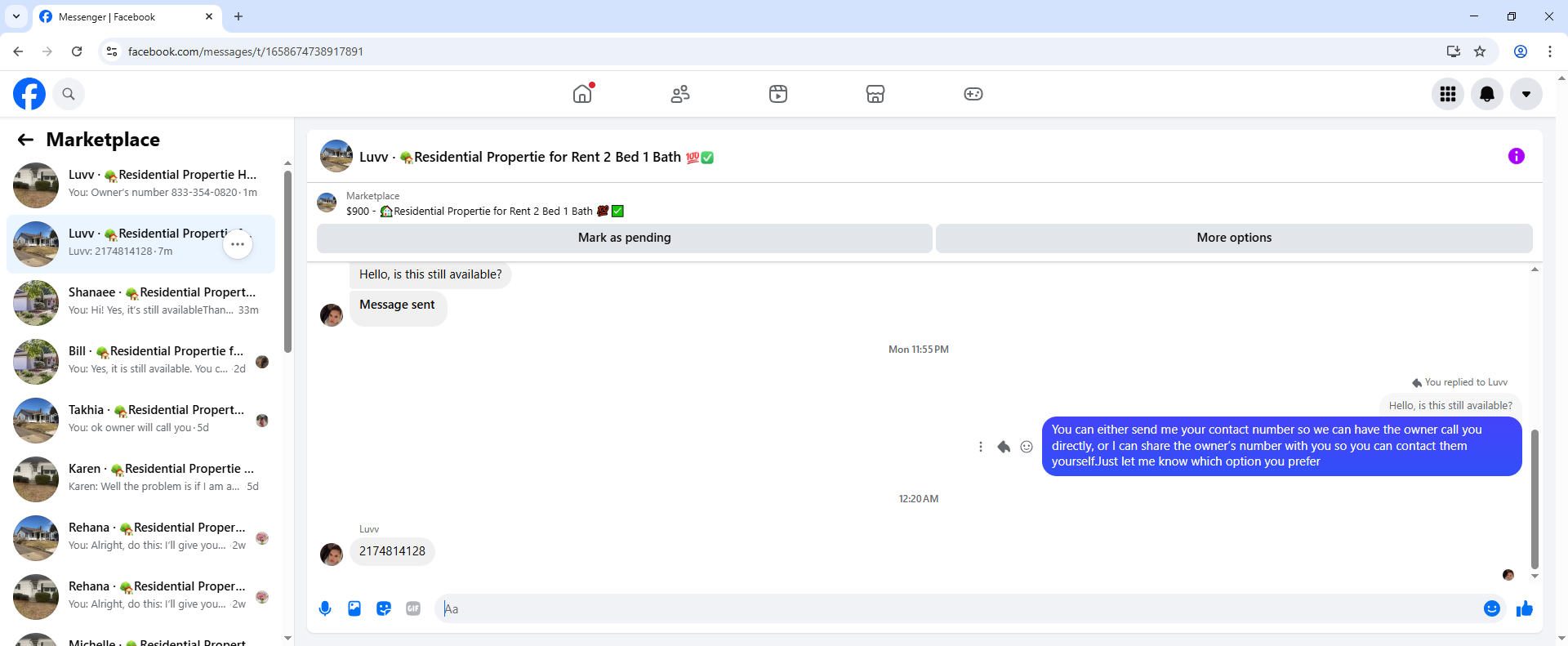Bookmark this page with the star icon
1568x646 pixels.
coord(1480,51)
